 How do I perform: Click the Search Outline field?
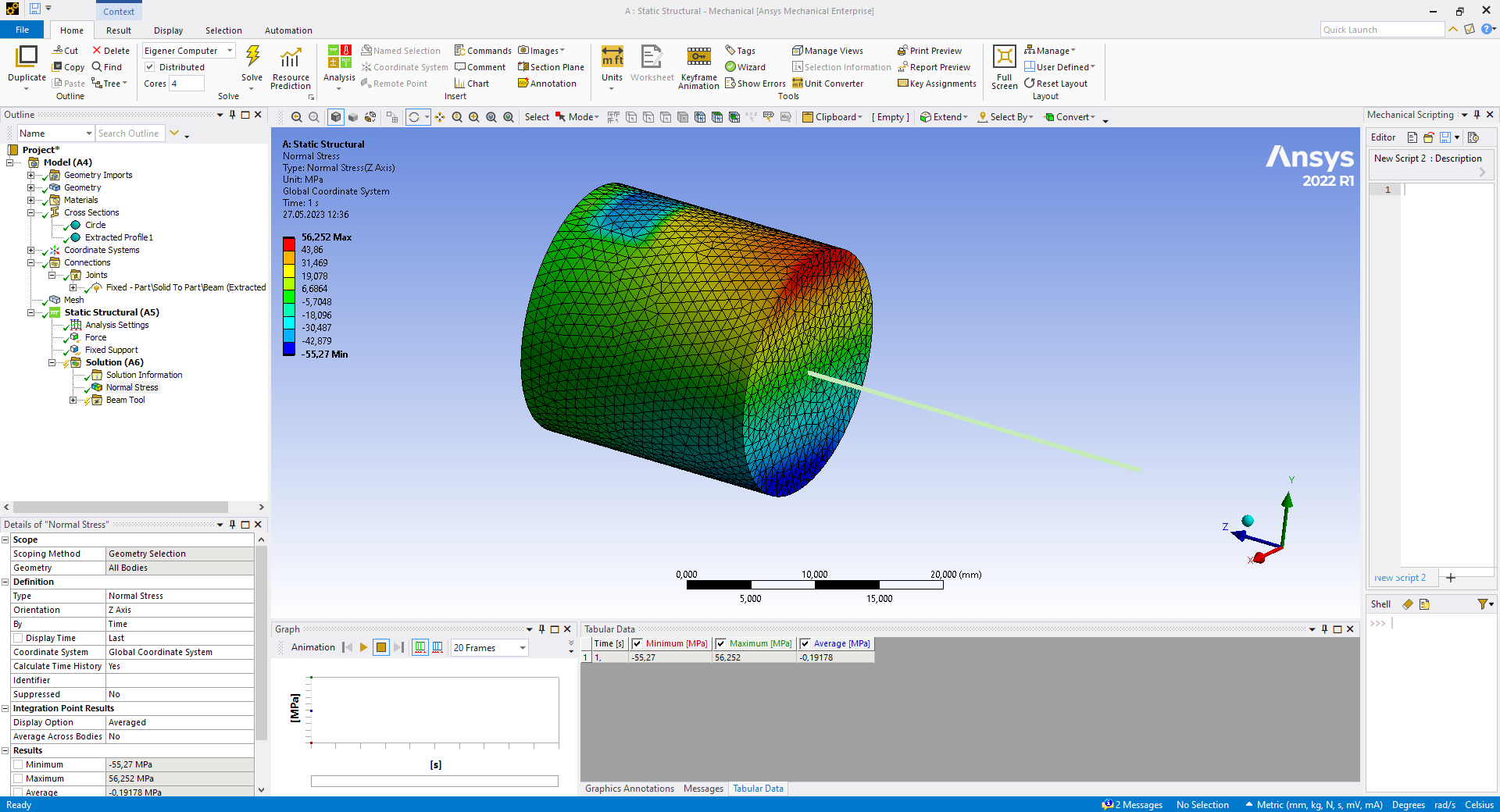click(x=130, y=134)
